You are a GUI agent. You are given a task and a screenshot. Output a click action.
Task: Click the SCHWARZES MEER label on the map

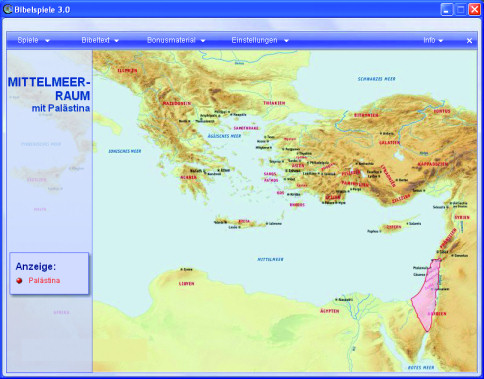376,79
